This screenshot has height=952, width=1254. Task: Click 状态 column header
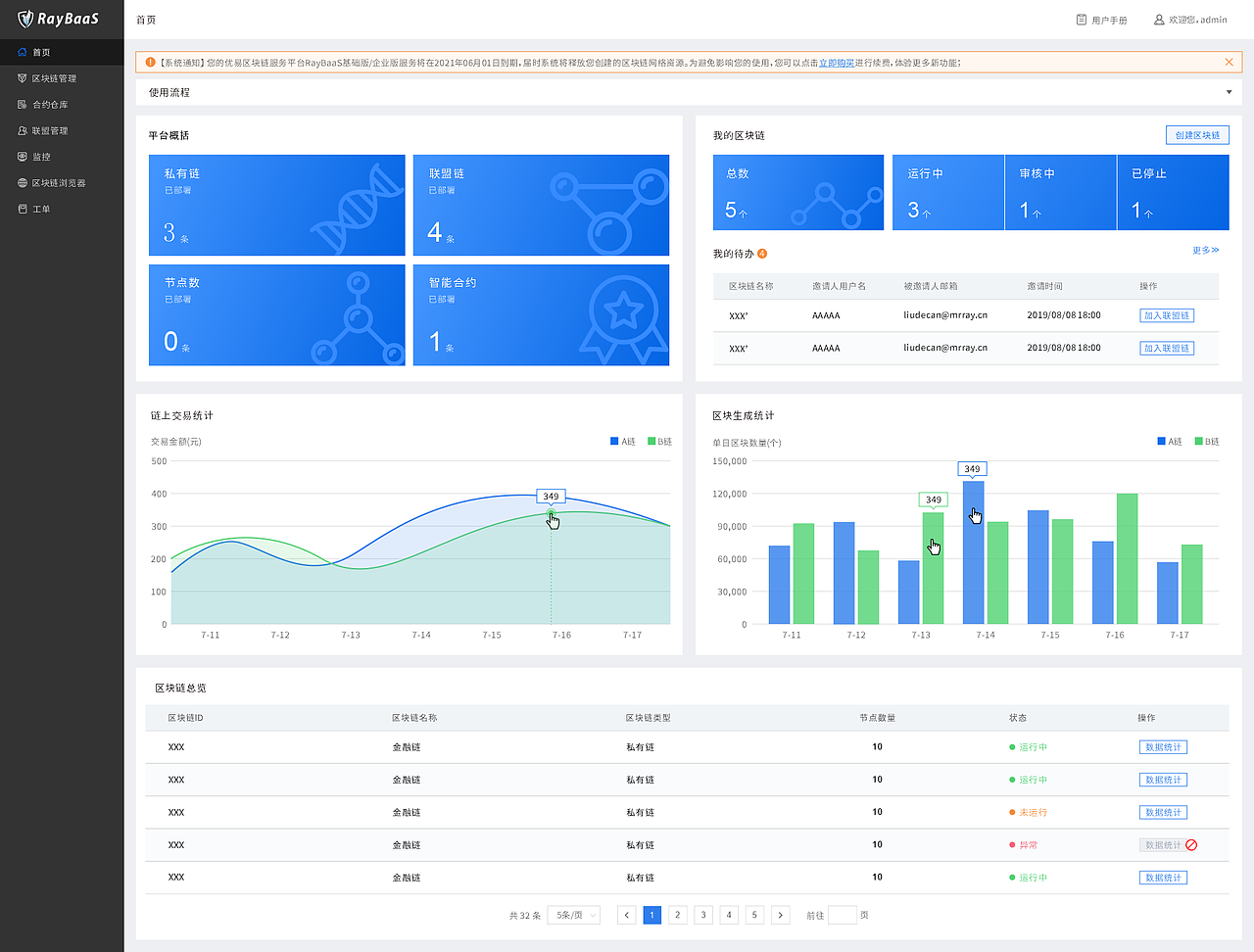[x=1018, y=718]
